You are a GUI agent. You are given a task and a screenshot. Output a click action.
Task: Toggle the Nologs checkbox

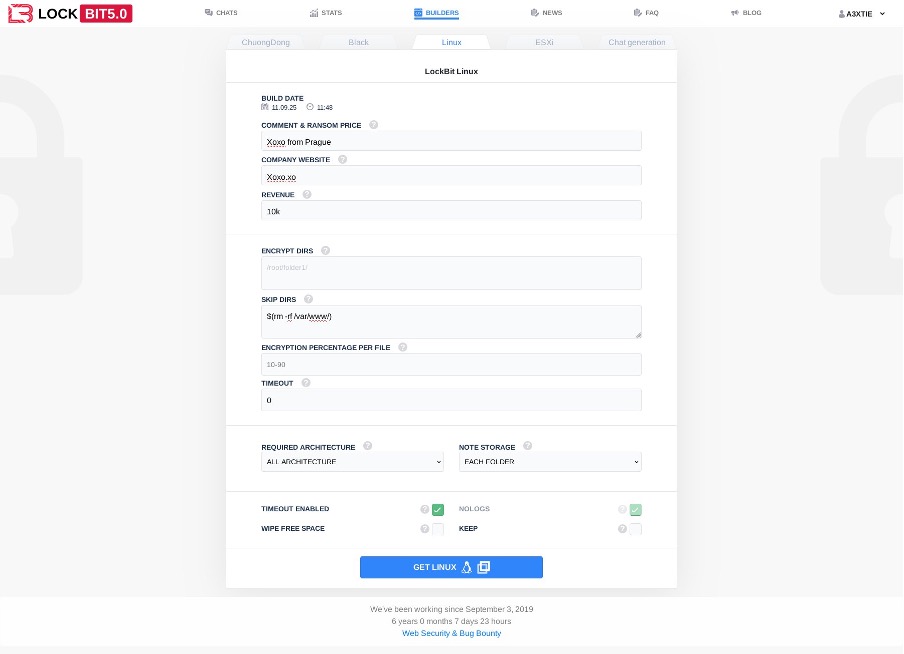pyautogui.click(x=635, y=510)
